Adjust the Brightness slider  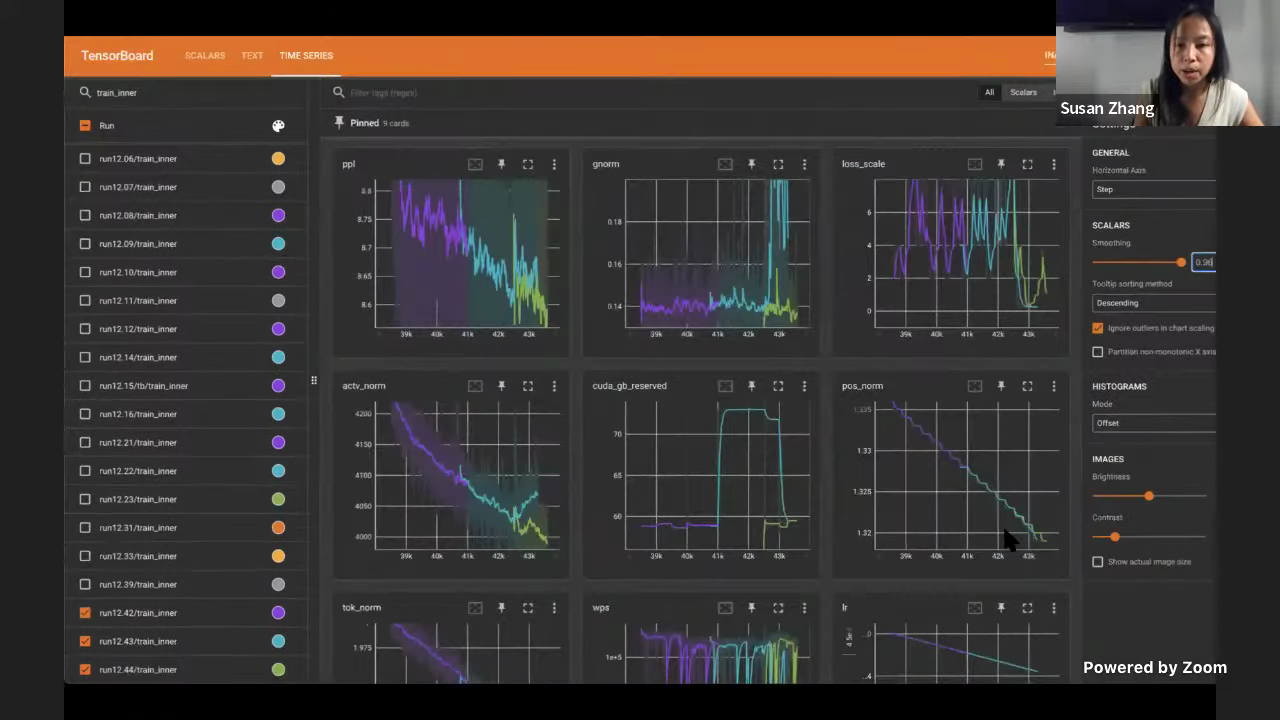point(1149,496)
